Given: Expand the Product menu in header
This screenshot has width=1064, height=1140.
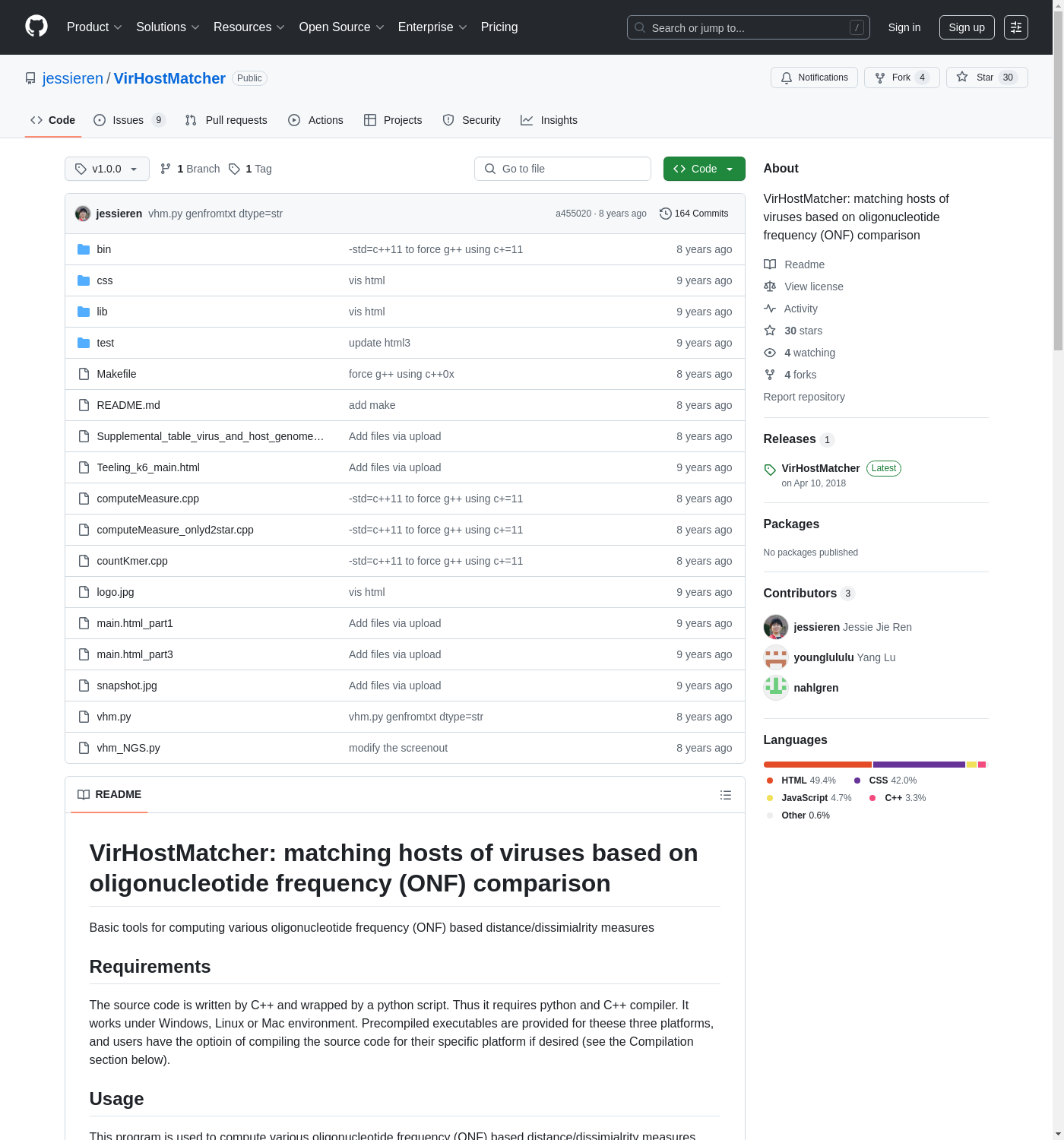Looking at the screenshot, I should click(94, 27).
